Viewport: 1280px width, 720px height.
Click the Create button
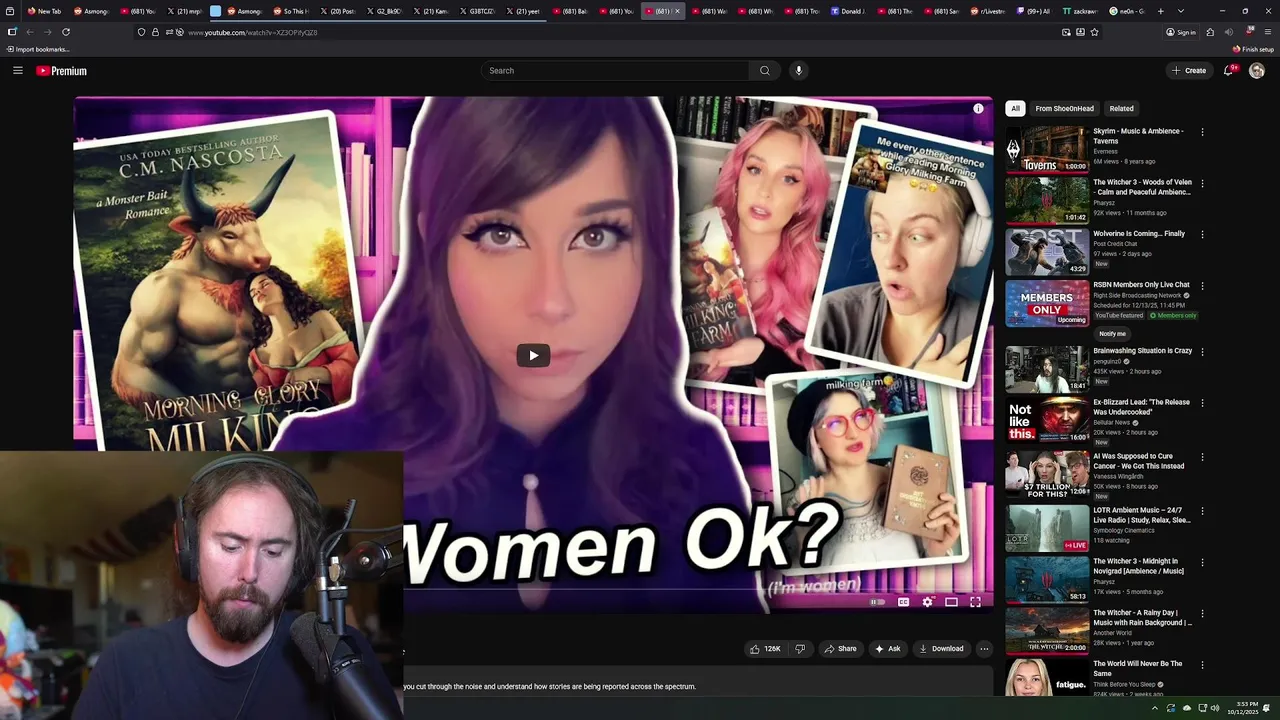tap(1189, 70)
